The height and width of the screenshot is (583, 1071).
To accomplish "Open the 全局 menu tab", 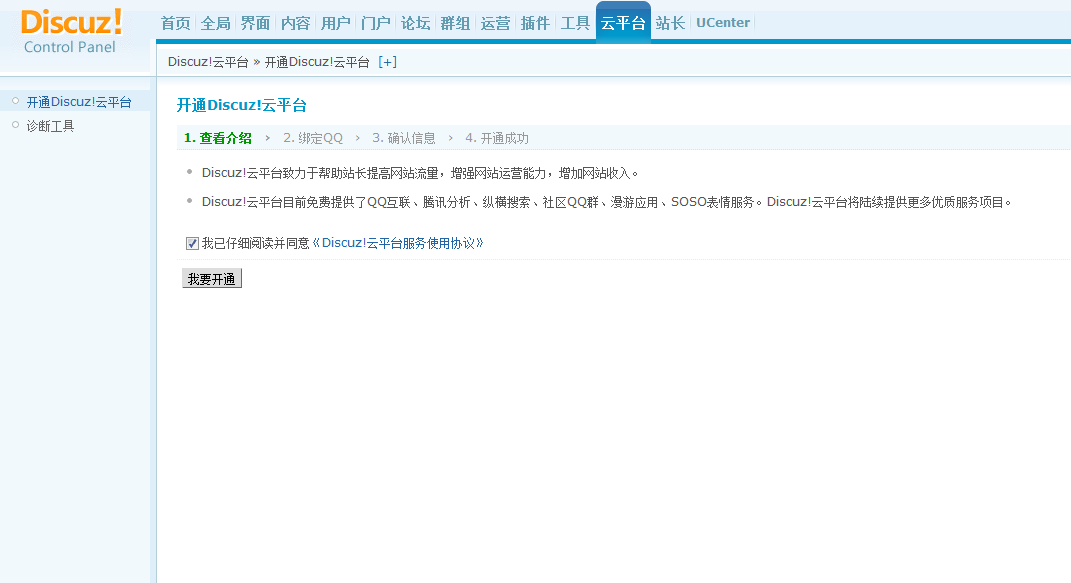I will pos(215,23).
